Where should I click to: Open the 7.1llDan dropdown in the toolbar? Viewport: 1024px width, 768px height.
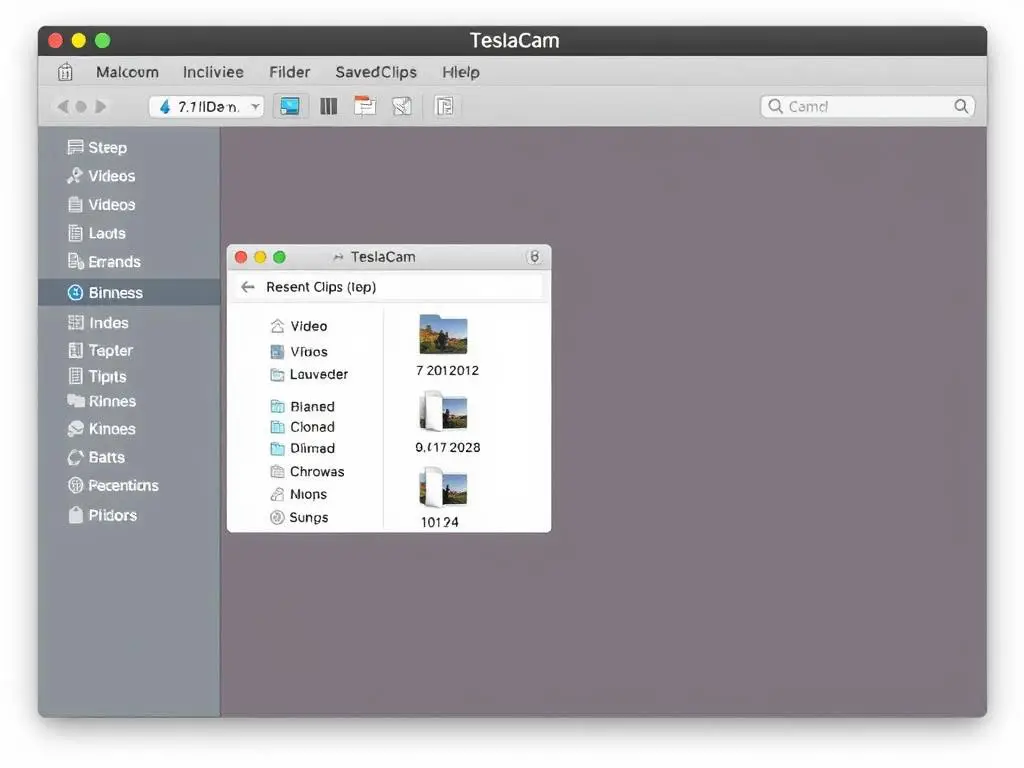[x=206, y=105]
